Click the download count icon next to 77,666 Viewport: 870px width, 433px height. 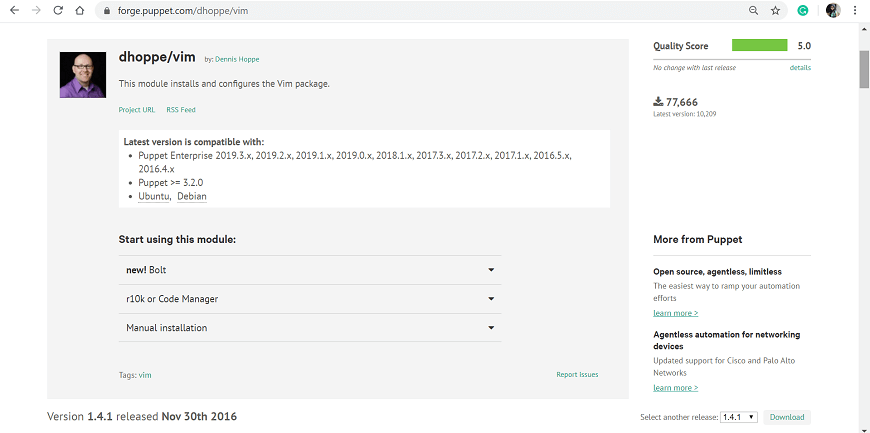[x=659, y=102]
